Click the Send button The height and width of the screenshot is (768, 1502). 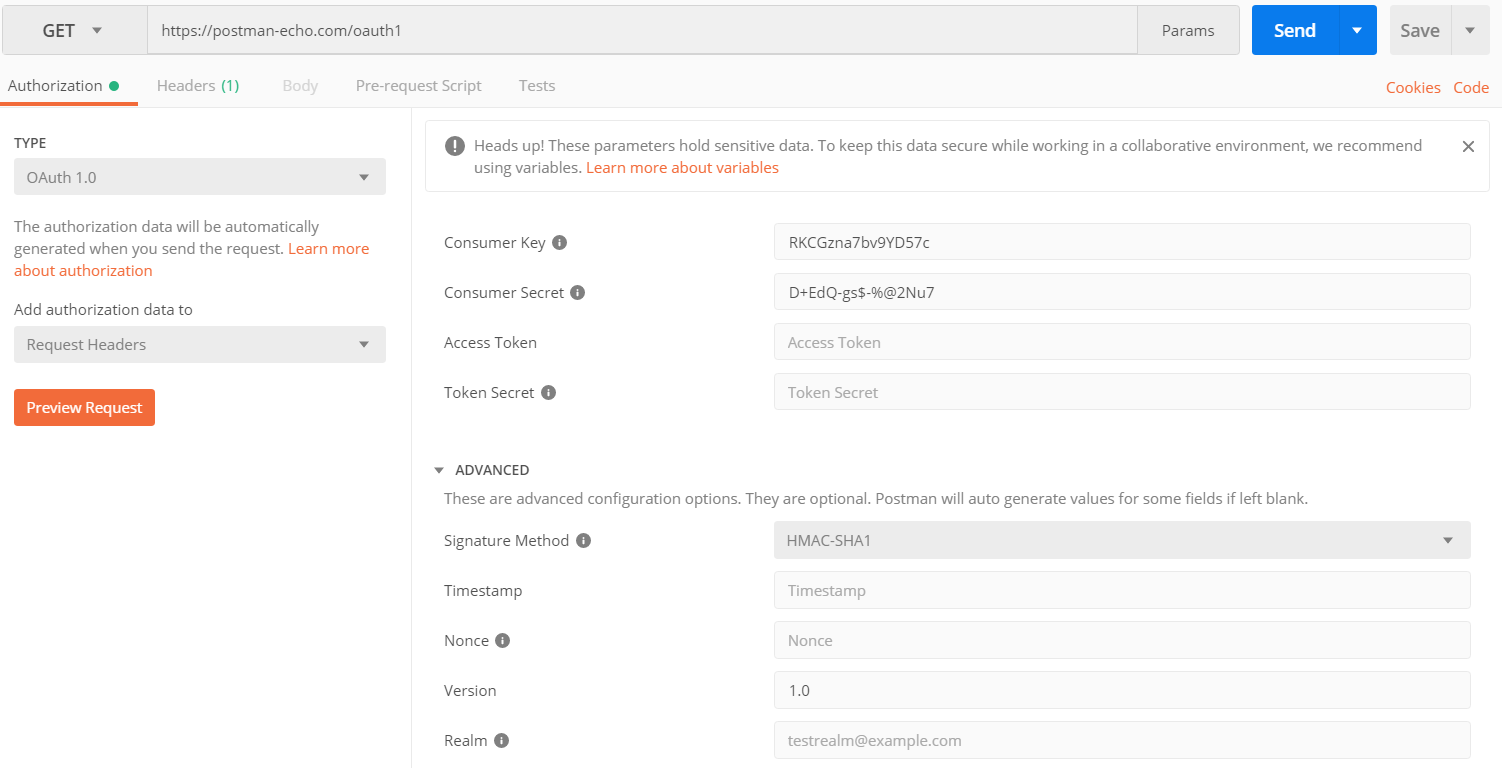pos(1294,30)
